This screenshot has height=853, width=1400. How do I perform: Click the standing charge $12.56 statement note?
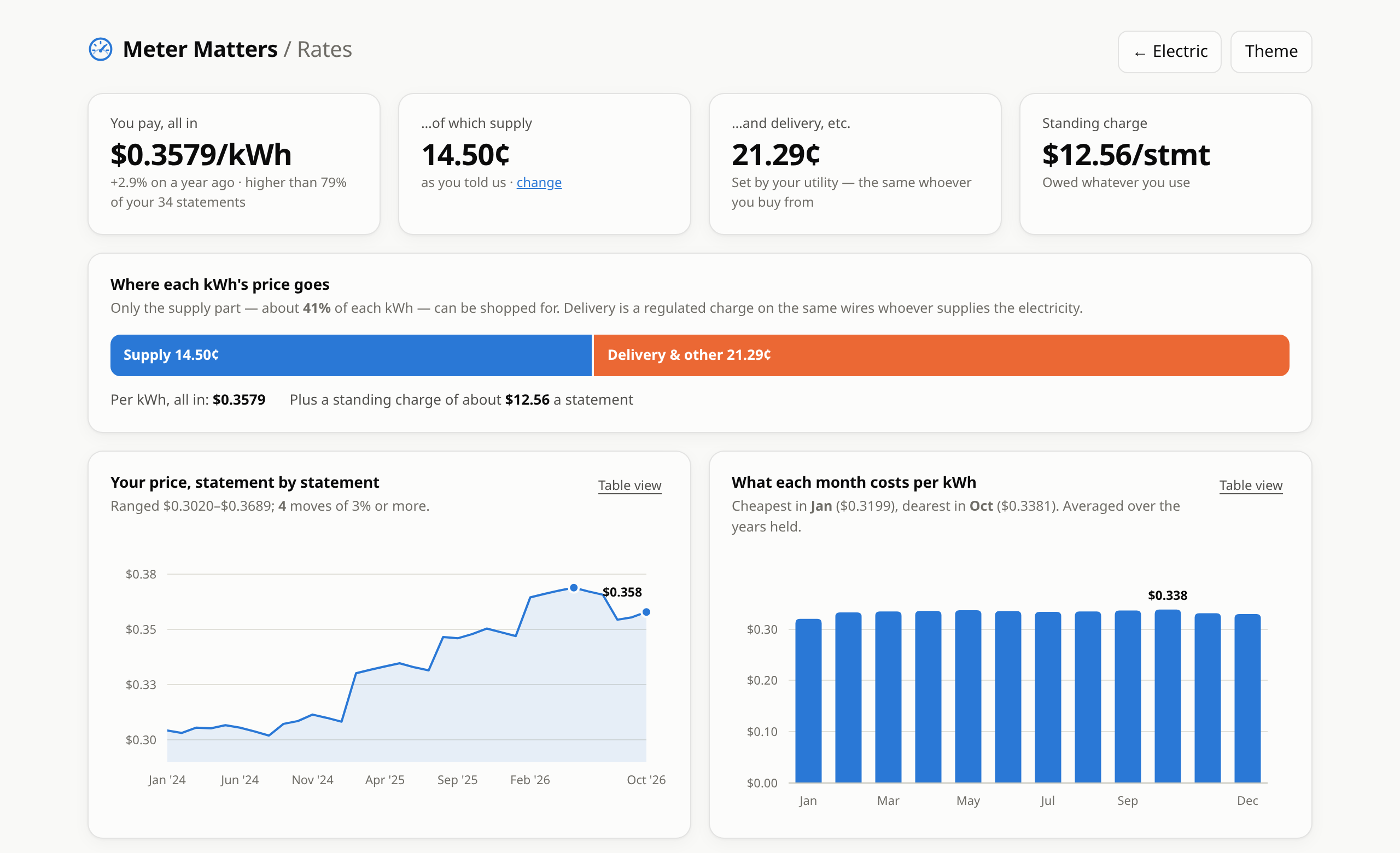461,400
